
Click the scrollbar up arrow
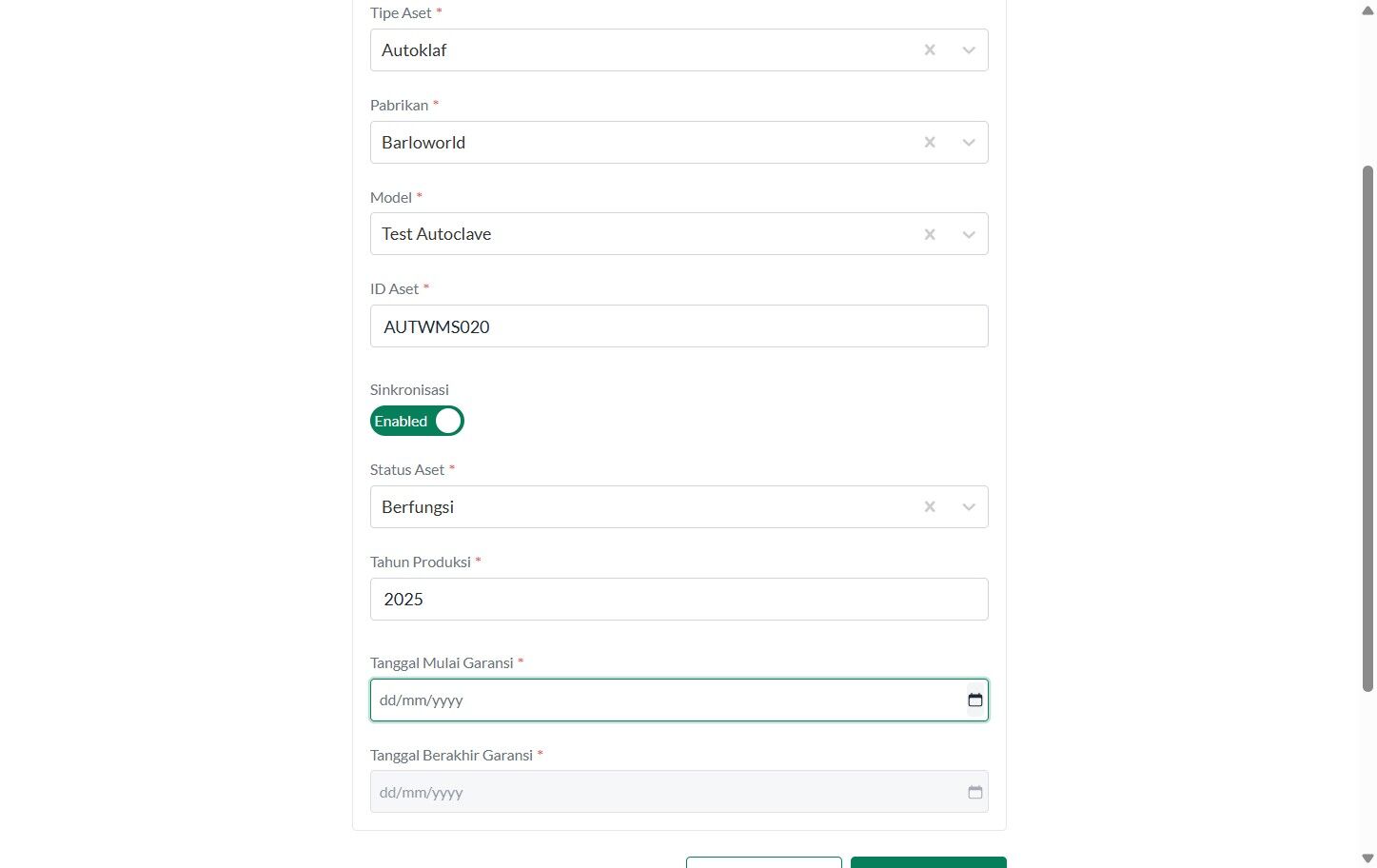pos(1367,10)
